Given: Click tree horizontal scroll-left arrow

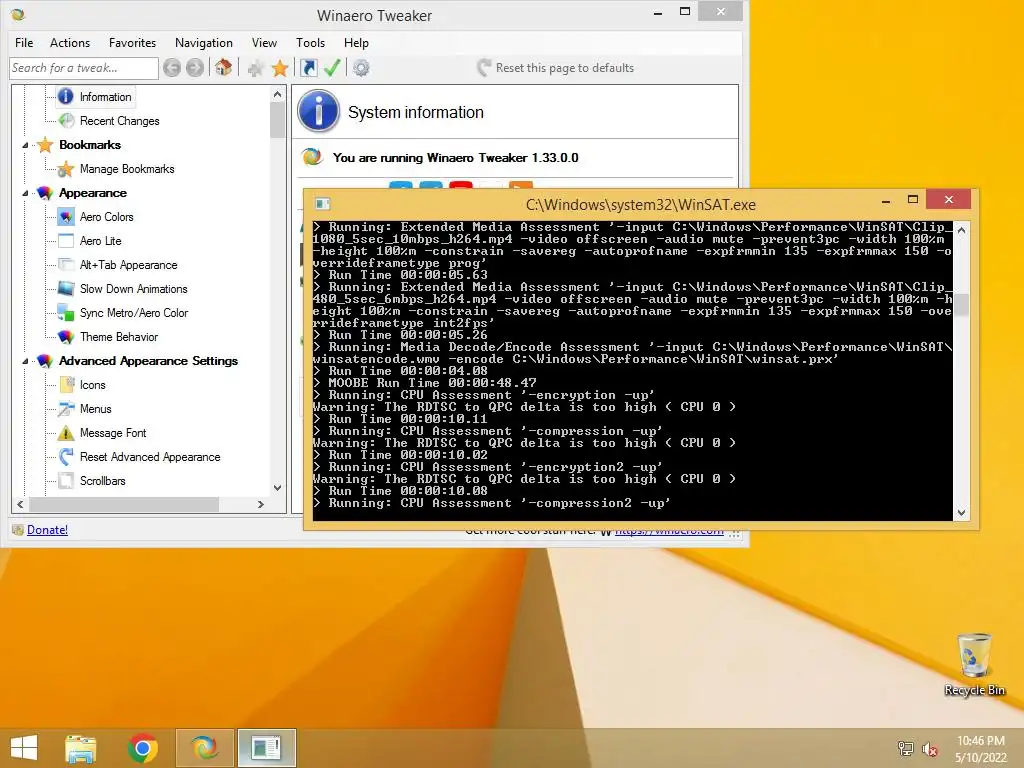Looking at the screenshot, I should point(20,504).
